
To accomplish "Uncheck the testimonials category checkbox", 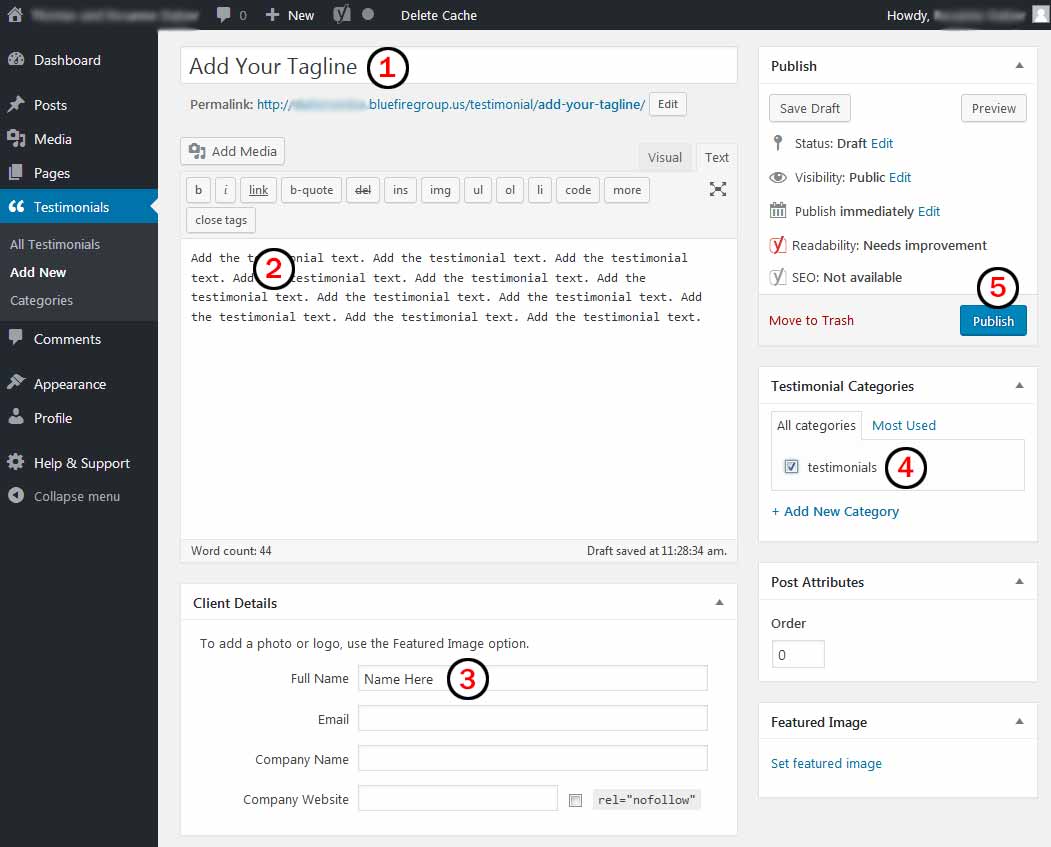I will click(792, 466).
